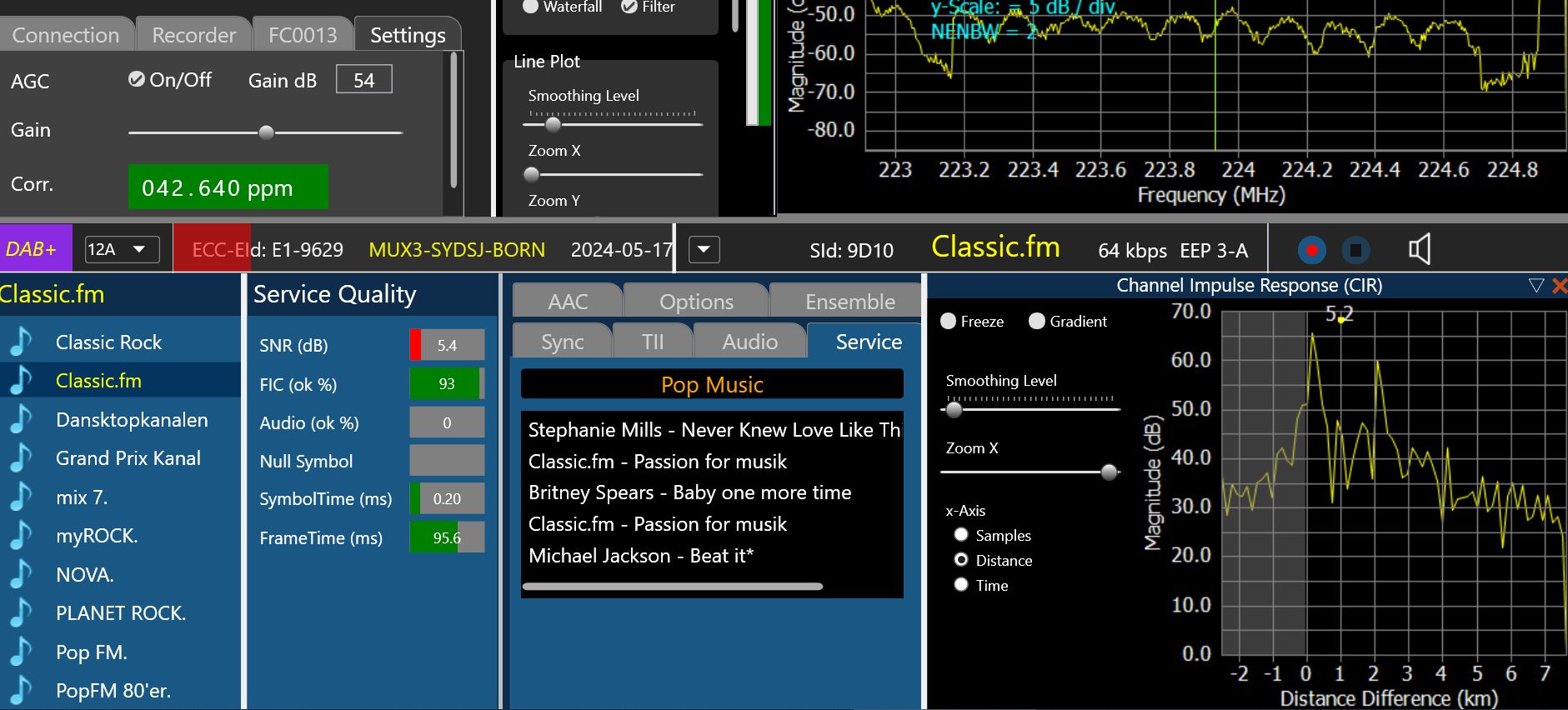Toggle the AGC On/Off checkbox
The height and width of the screenshot is (710, 1568).
point(137,79)
